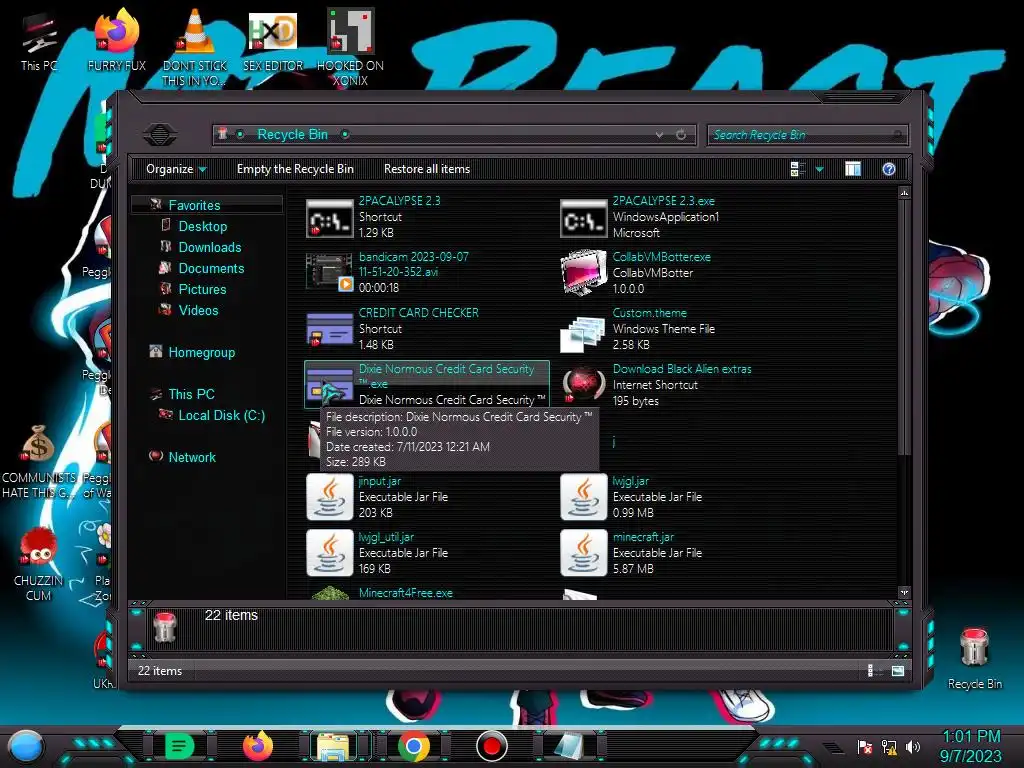Viewport: 1024px width, 768px height.
Task: Open Firefox from the taskbar
Action: (x=257, y=746)
